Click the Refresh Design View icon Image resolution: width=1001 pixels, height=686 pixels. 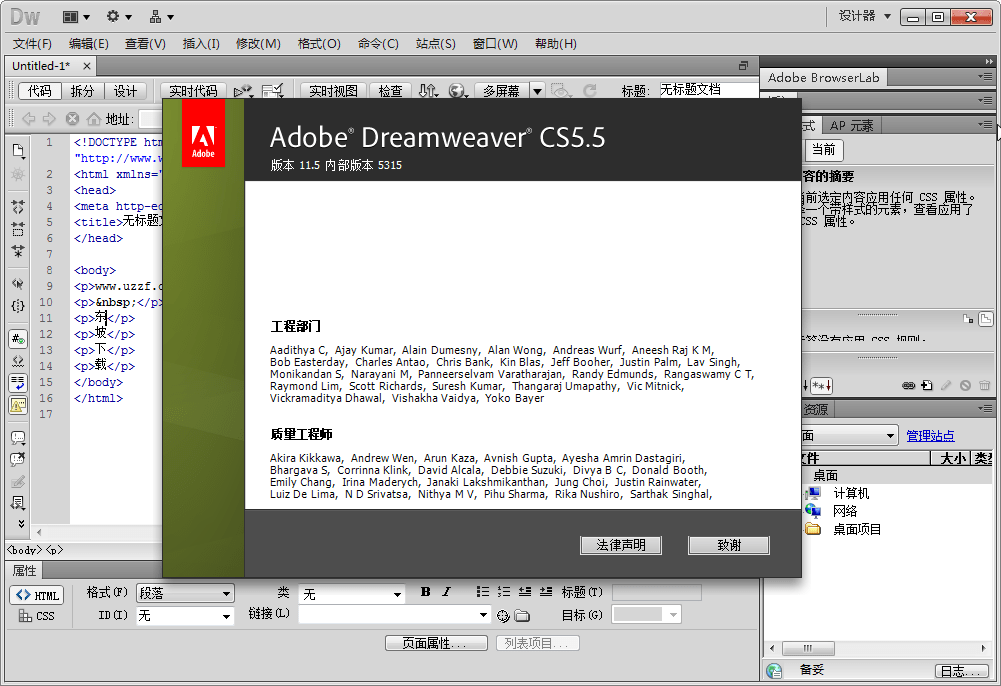(590, 90)
